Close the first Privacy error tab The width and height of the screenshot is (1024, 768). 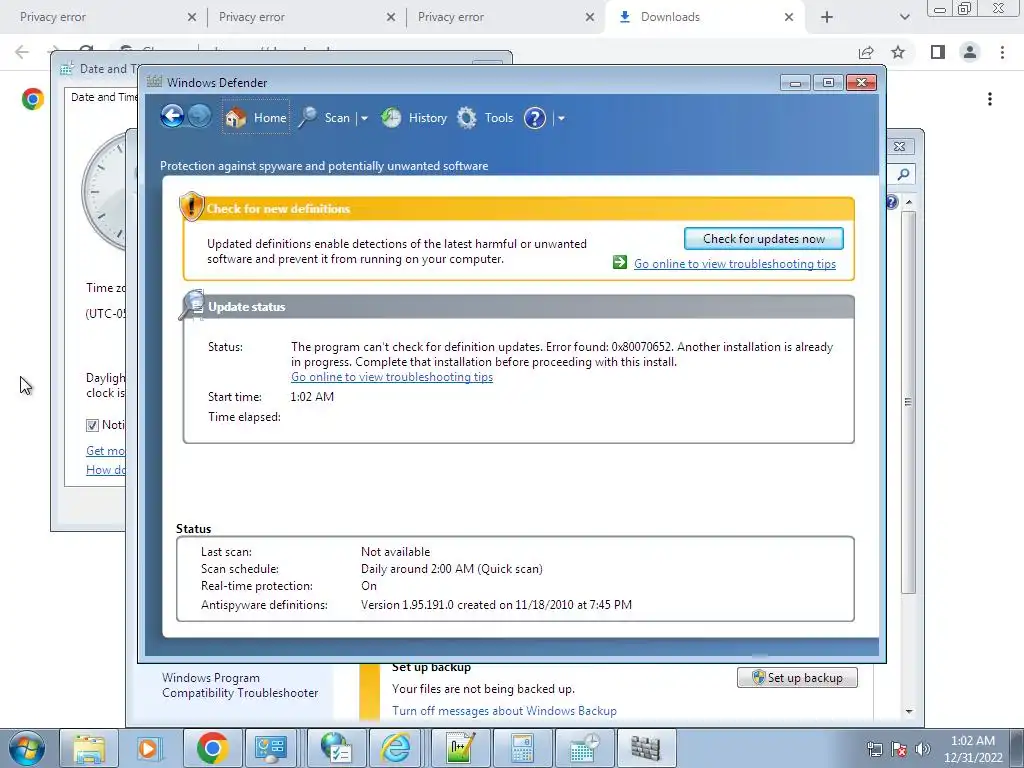coord(191,17)
